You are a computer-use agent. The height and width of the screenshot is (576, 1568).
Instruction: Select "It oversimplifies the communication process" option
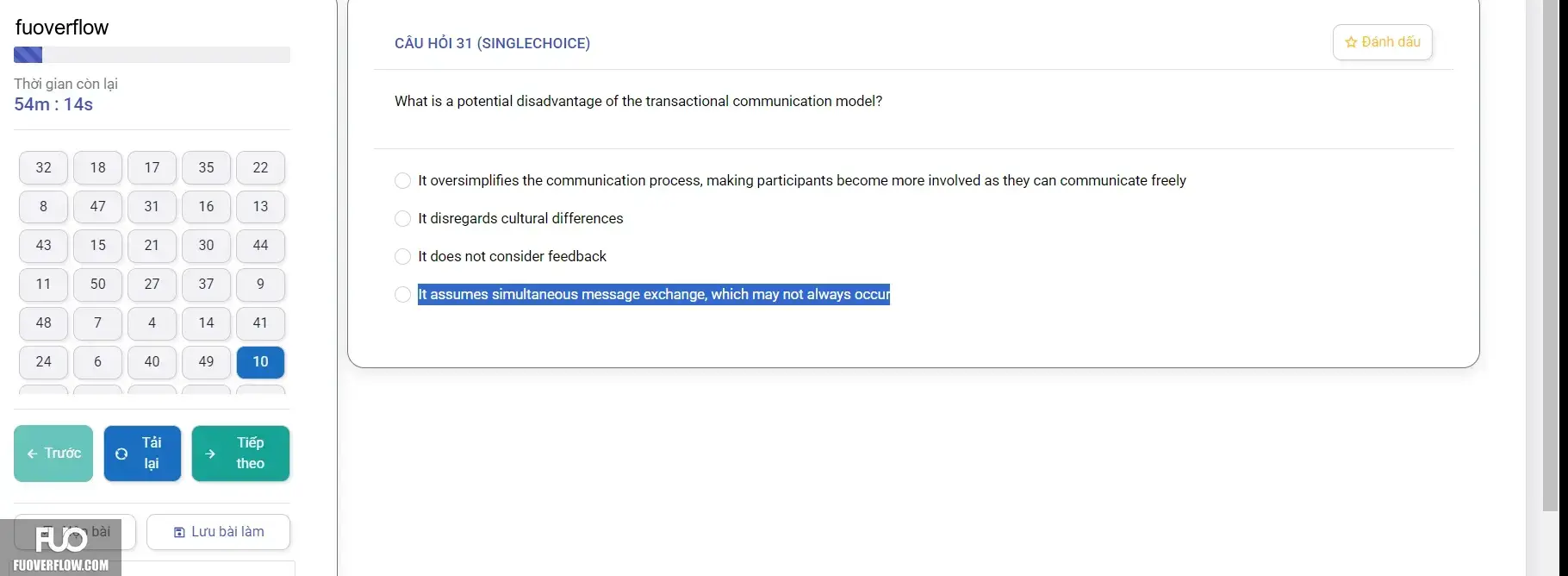pos(402,180)
